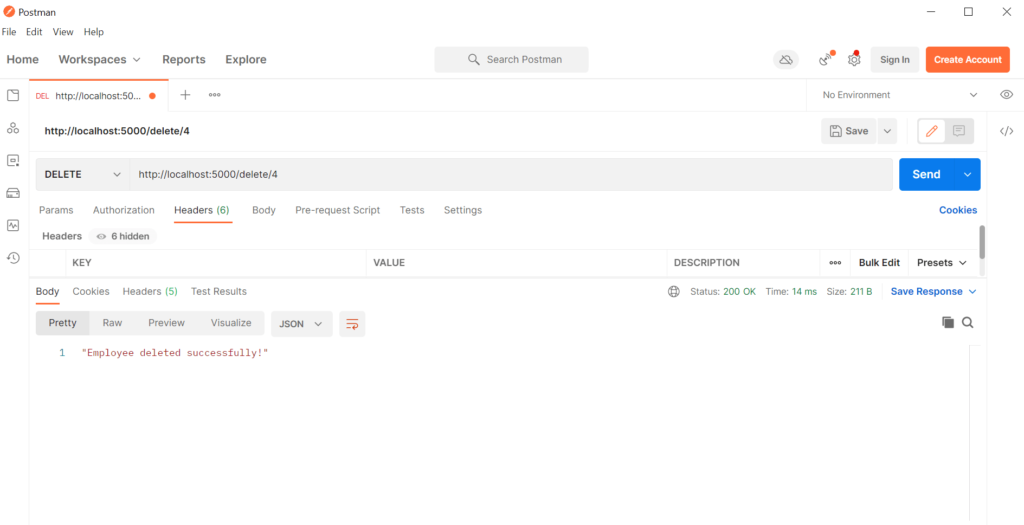Screen dimensions: 1024x525
Task: Open the Environments sidebar icon
Action: click(x=13, y=160)
